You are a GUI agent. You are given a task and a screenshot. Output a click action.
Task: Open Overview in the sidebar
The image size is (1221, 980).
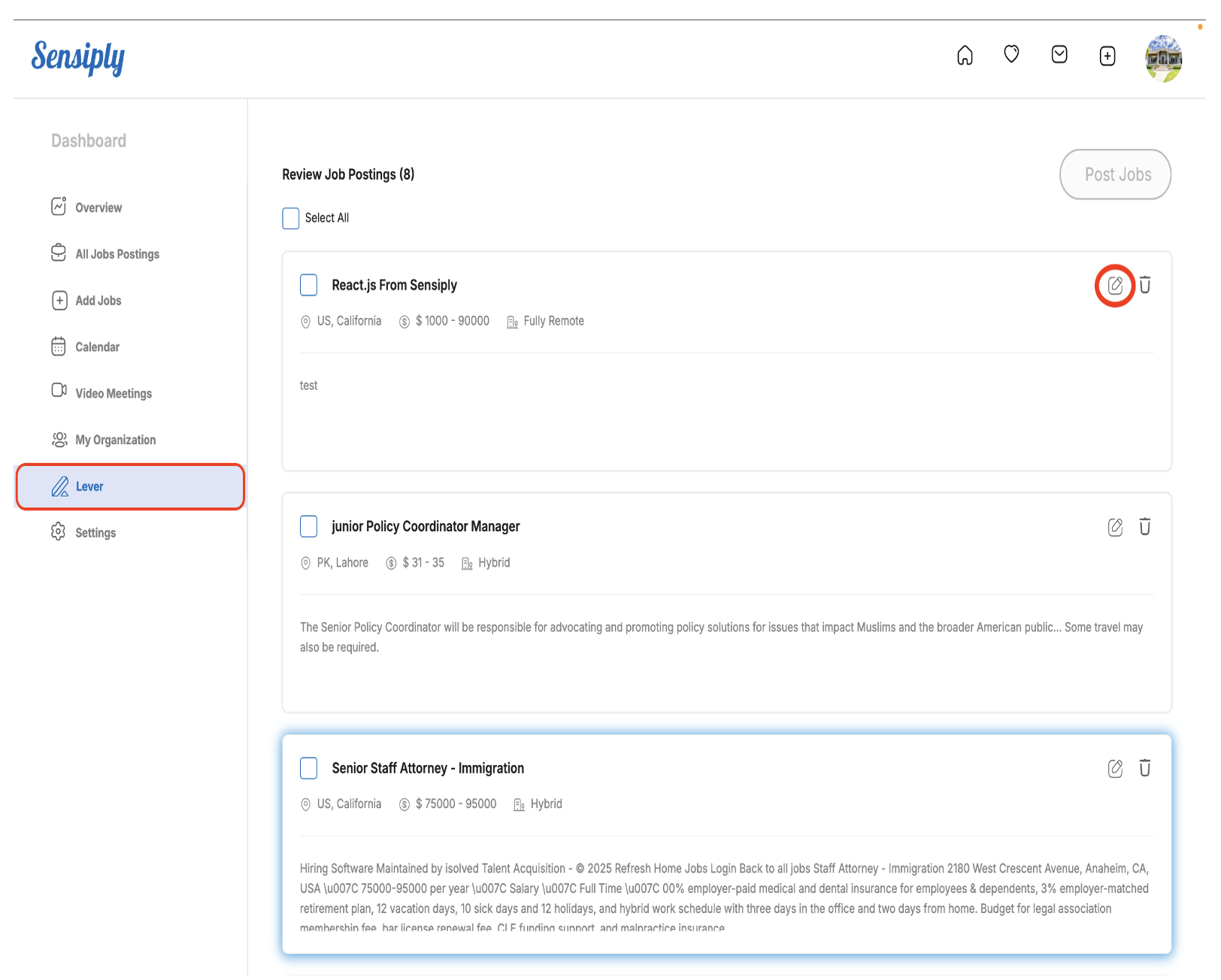98,207
